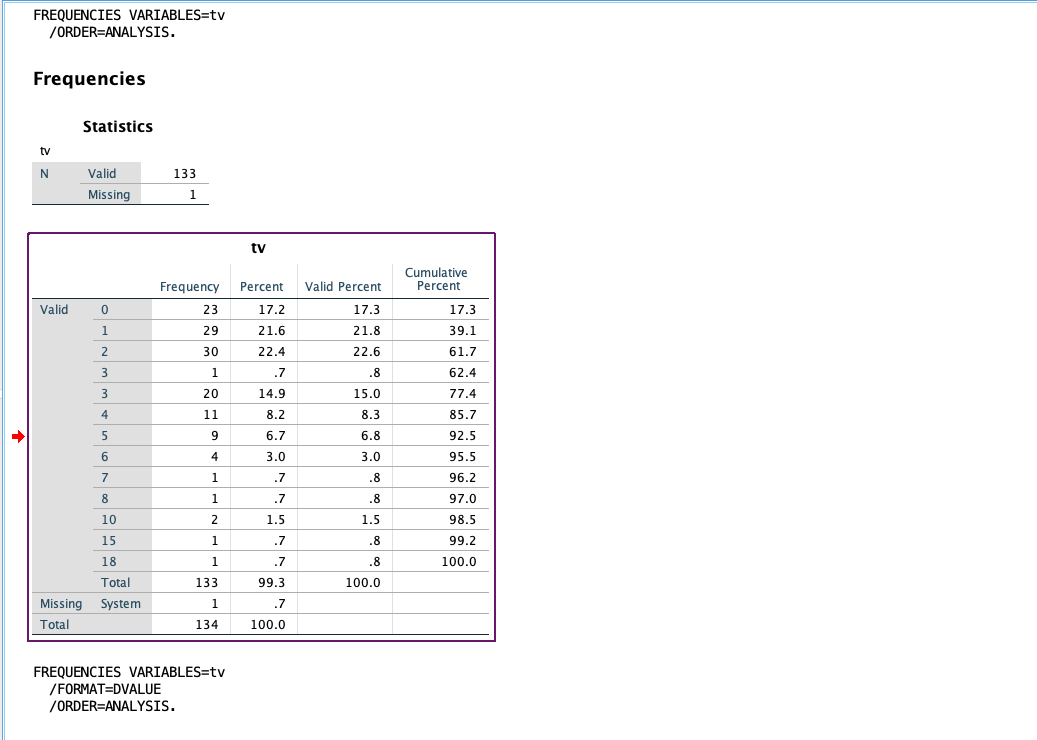Click the Valid Percent column header
This screenshot has height=740, width=1037.
(343, 286)
